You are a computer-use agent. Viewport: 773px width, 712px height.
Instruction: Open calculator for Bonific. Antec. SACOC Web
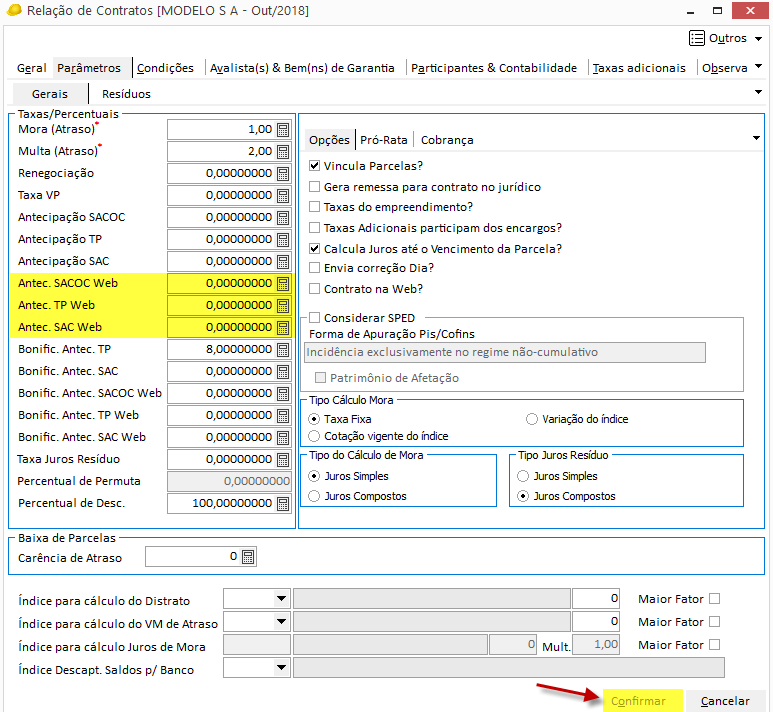click(283, 393)
